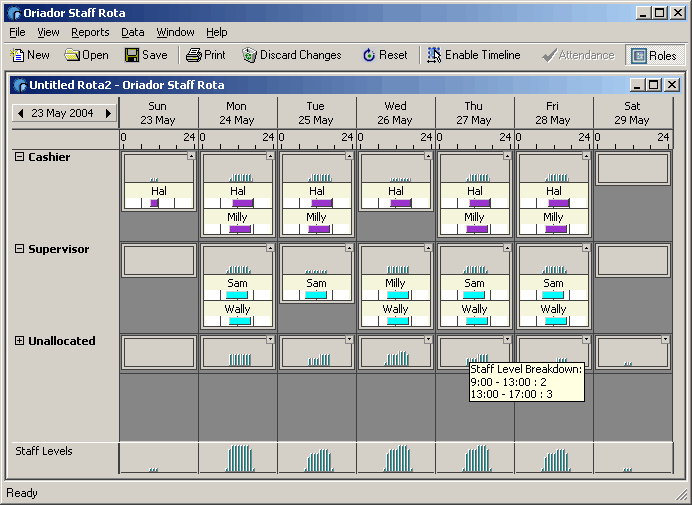Screen dimensions: 692x505
Task: Click the Oriador Staff Rota app icon
Action: 14,13
